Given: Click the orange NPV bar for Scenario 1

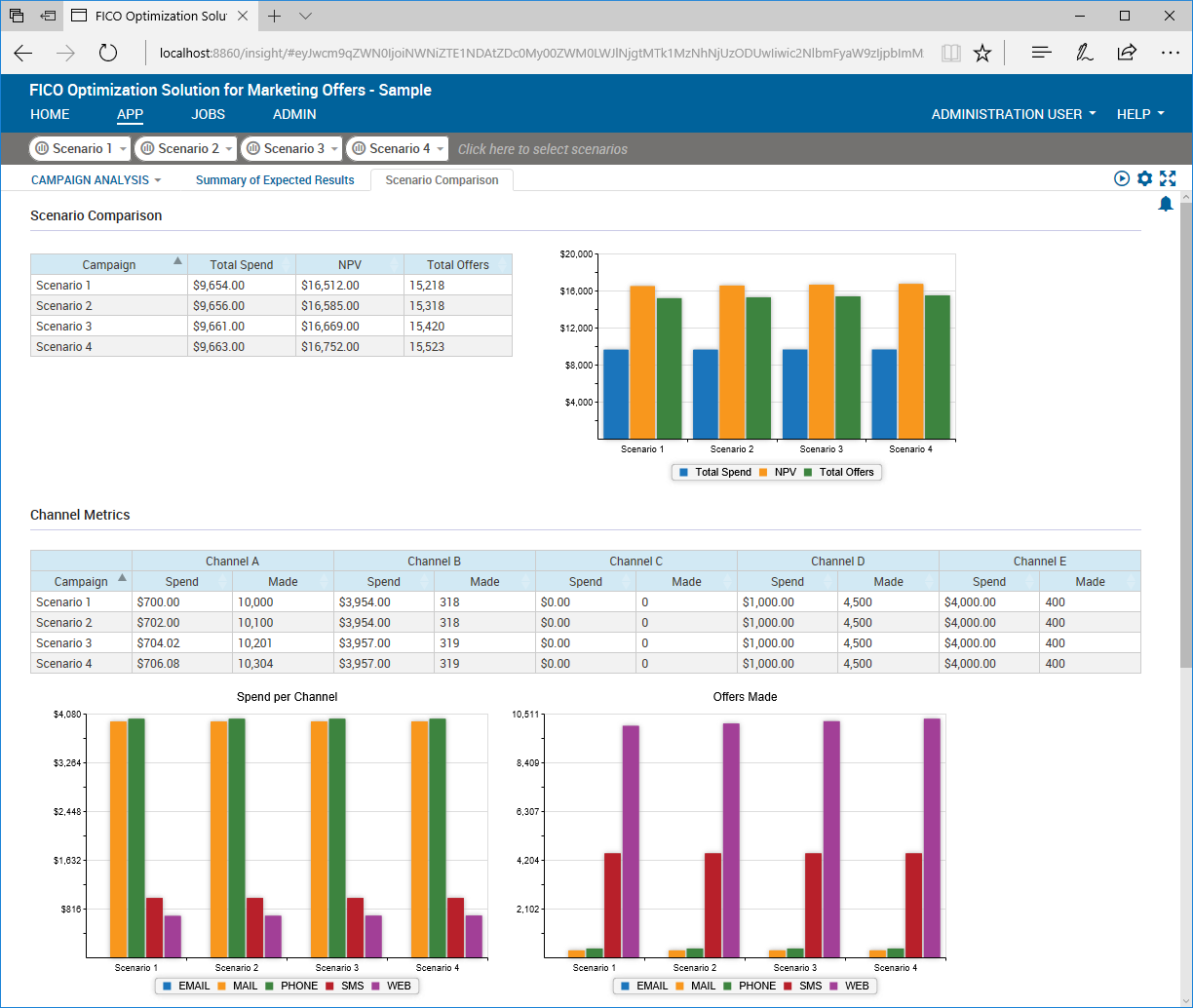Looking at the screenshot, I should (x=642, y=362).
